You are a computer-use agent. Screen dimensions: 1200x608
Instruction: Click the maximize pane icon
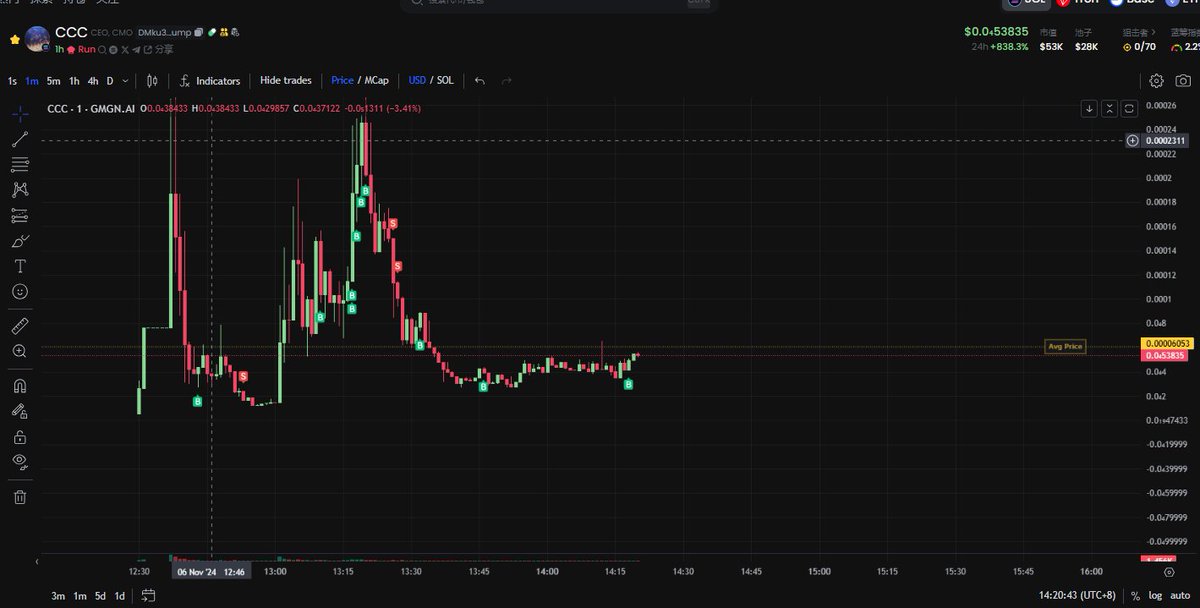point(1129,108)
